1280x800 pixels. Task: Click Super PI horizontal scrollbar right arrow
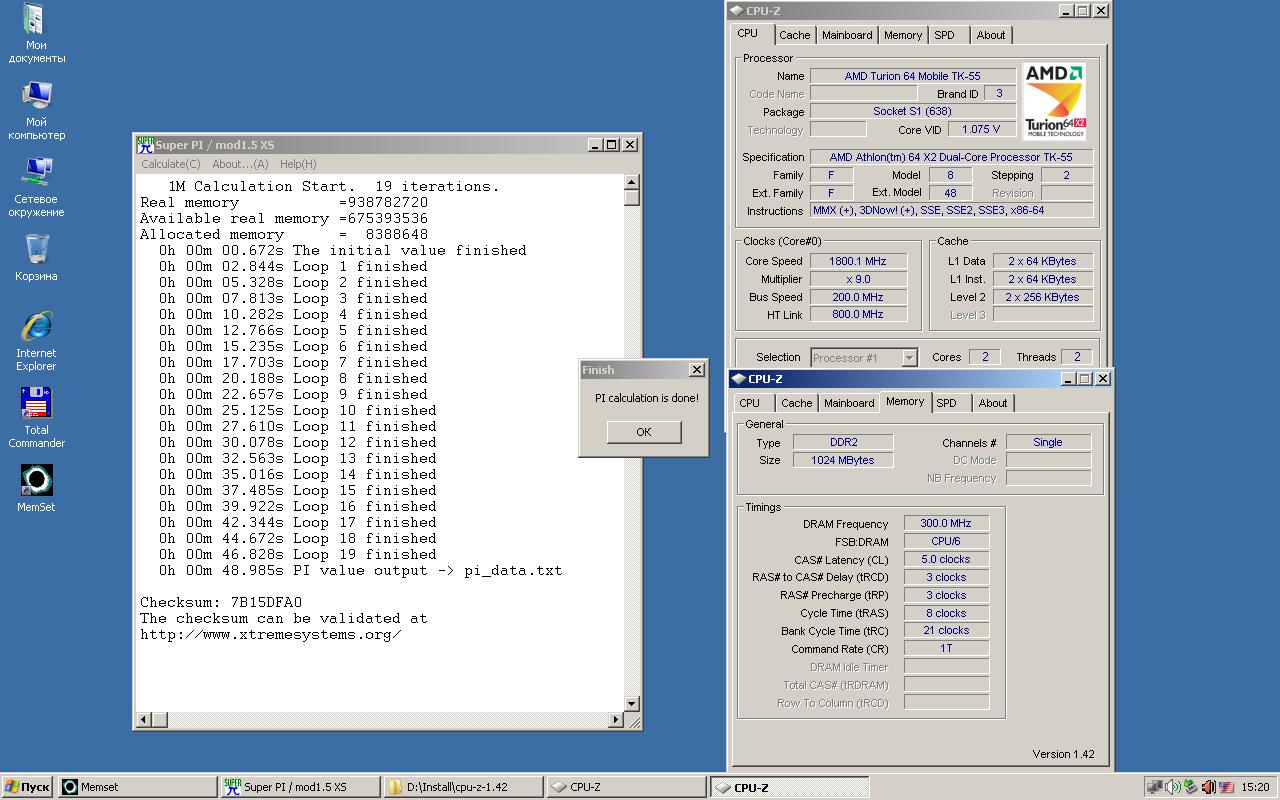[617, 719]
